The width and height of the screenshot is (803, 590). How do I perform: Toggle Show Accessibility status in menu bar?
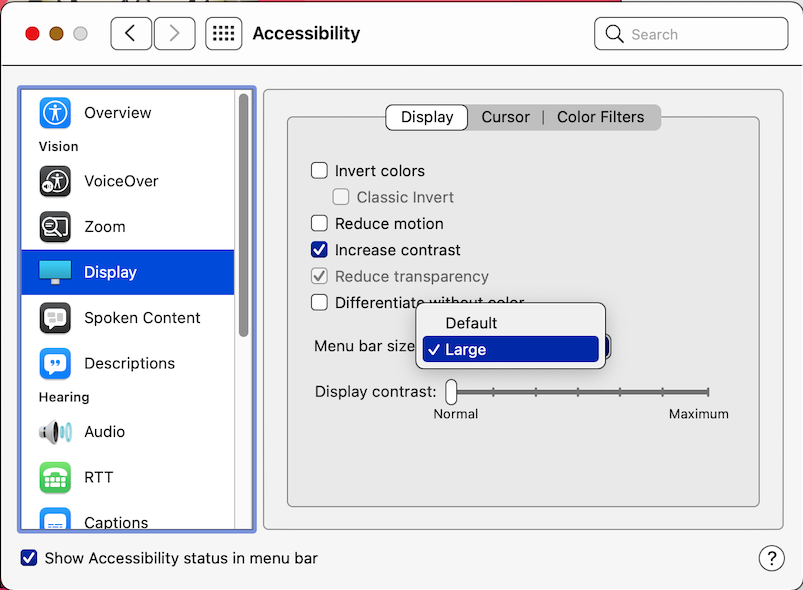[x=30, y=558]
